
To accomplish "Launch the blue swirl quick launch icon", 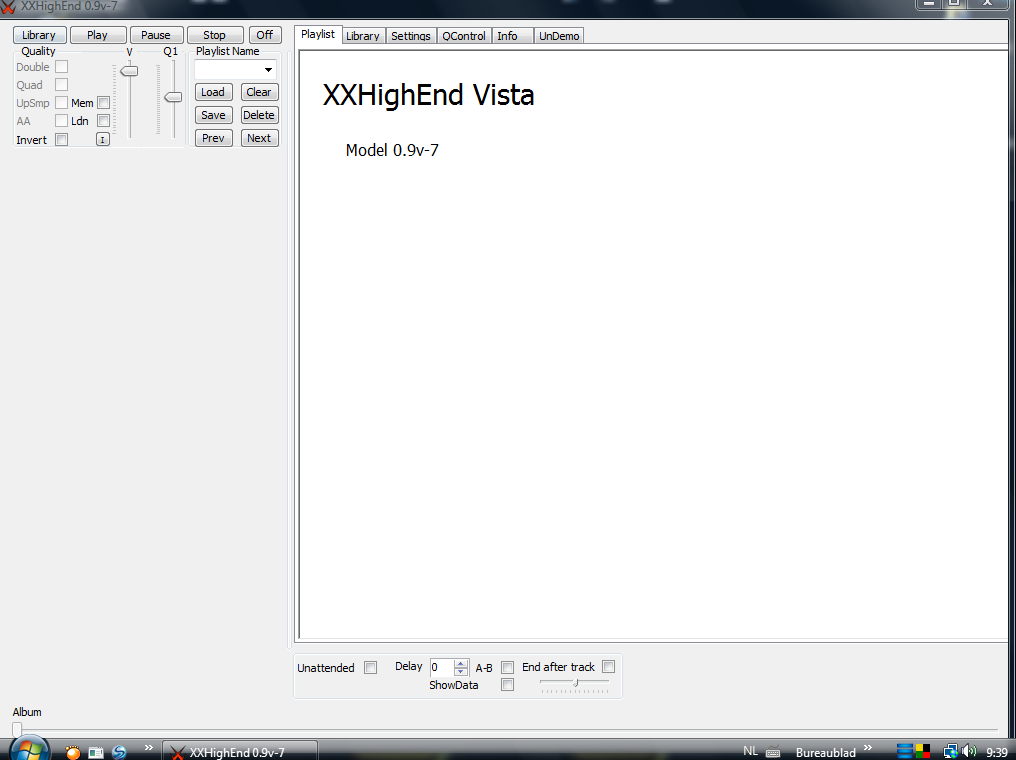I will (119, 752).
